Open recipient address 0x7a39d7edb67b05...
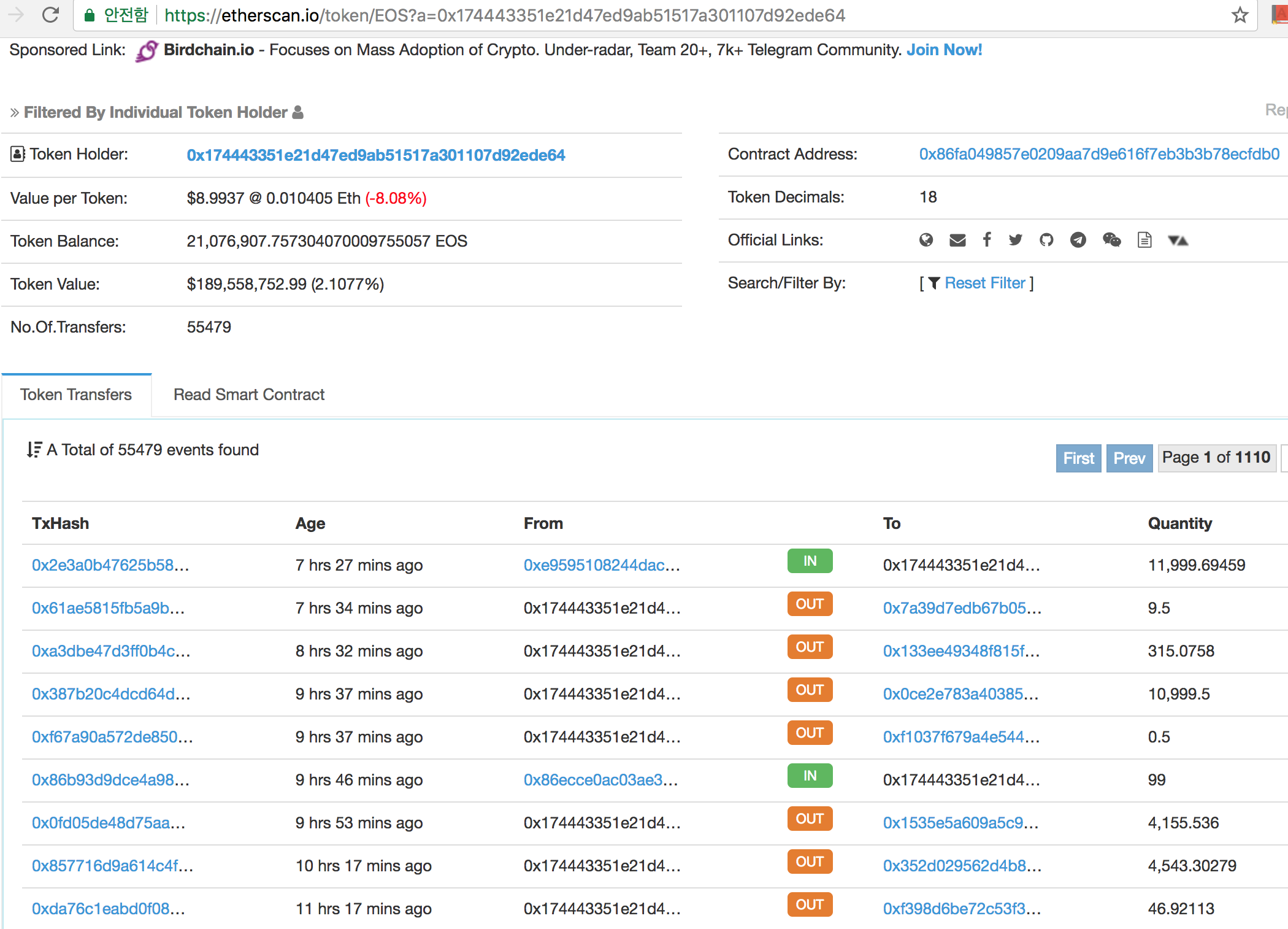The image size is (1288, 929). click(x=962, y=608)
